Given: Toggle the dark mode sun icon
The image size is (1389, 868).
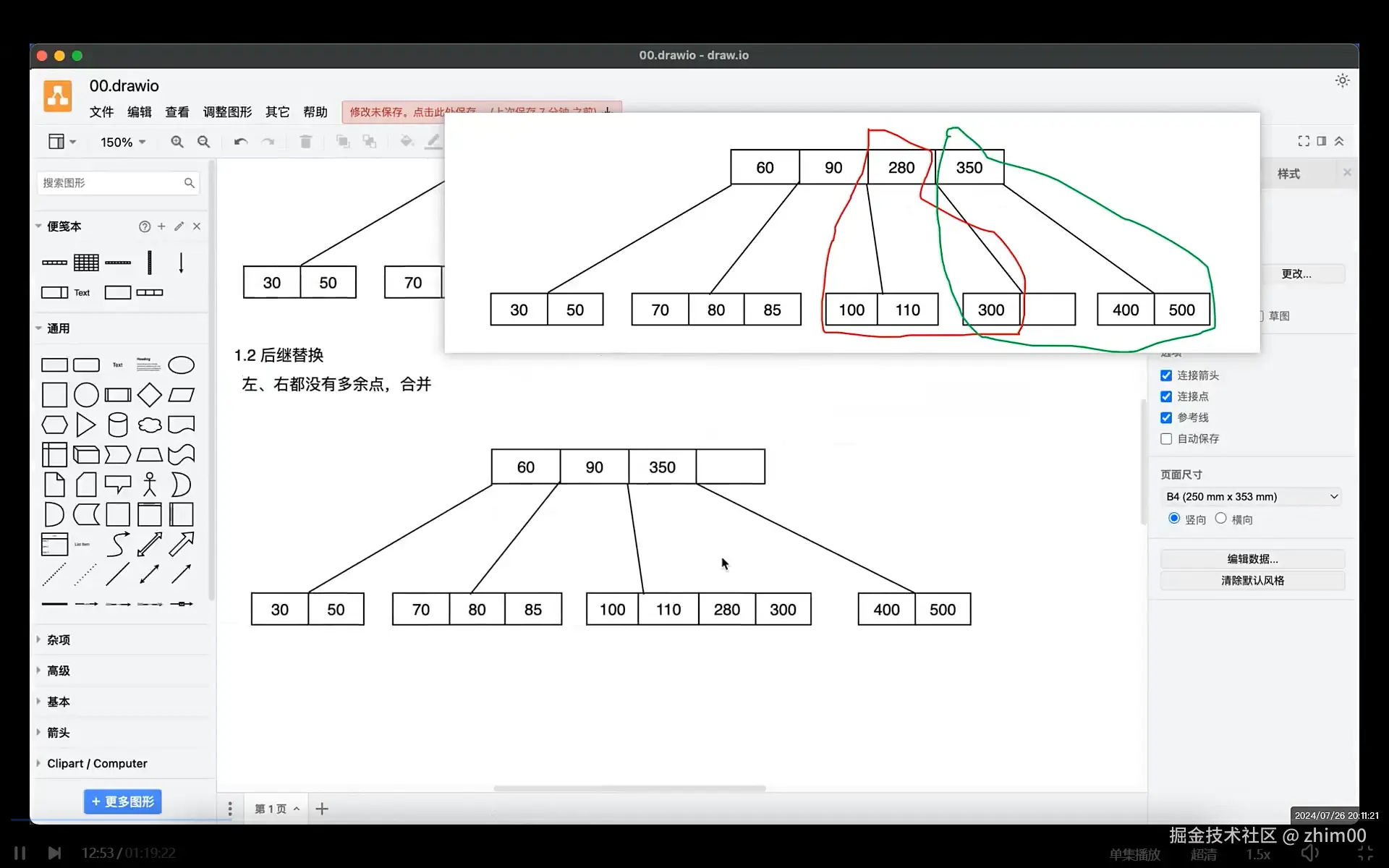Looking at the screenshot, I should pos(1342,81).
